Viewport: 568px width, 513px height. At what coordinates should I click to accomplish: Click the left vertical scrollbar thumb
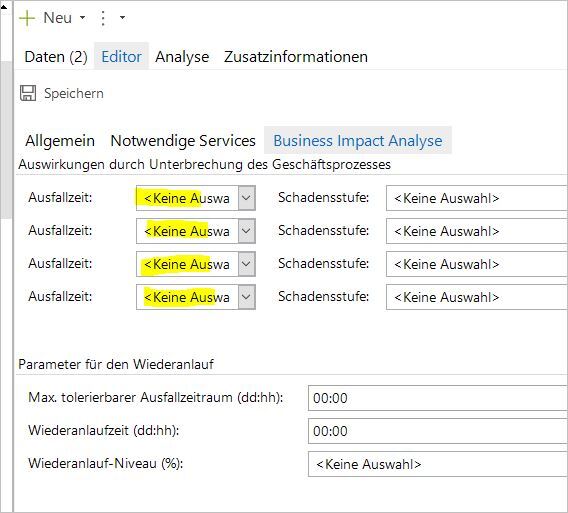click(6, 139)
